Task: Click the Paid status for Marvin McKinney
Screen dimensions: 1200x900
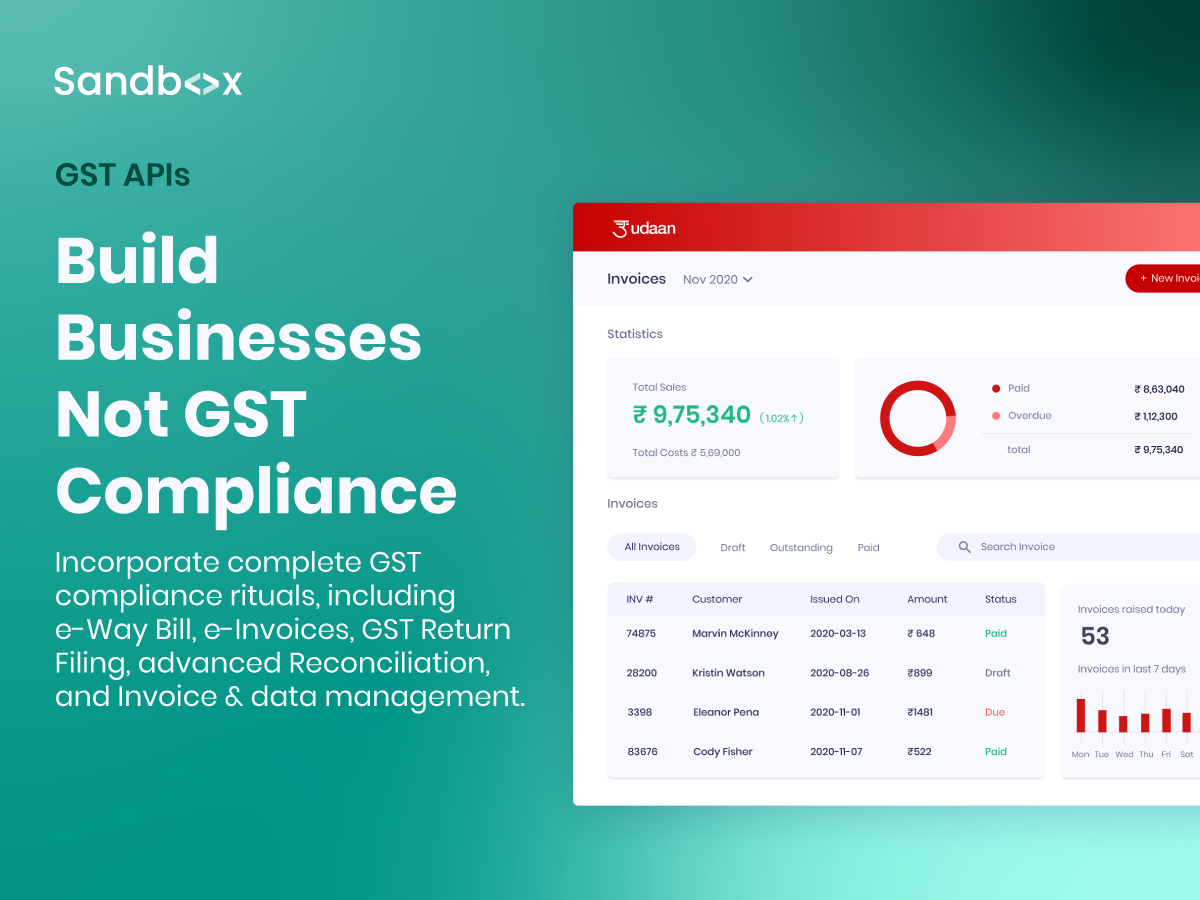Action: (x=996, y=634)
